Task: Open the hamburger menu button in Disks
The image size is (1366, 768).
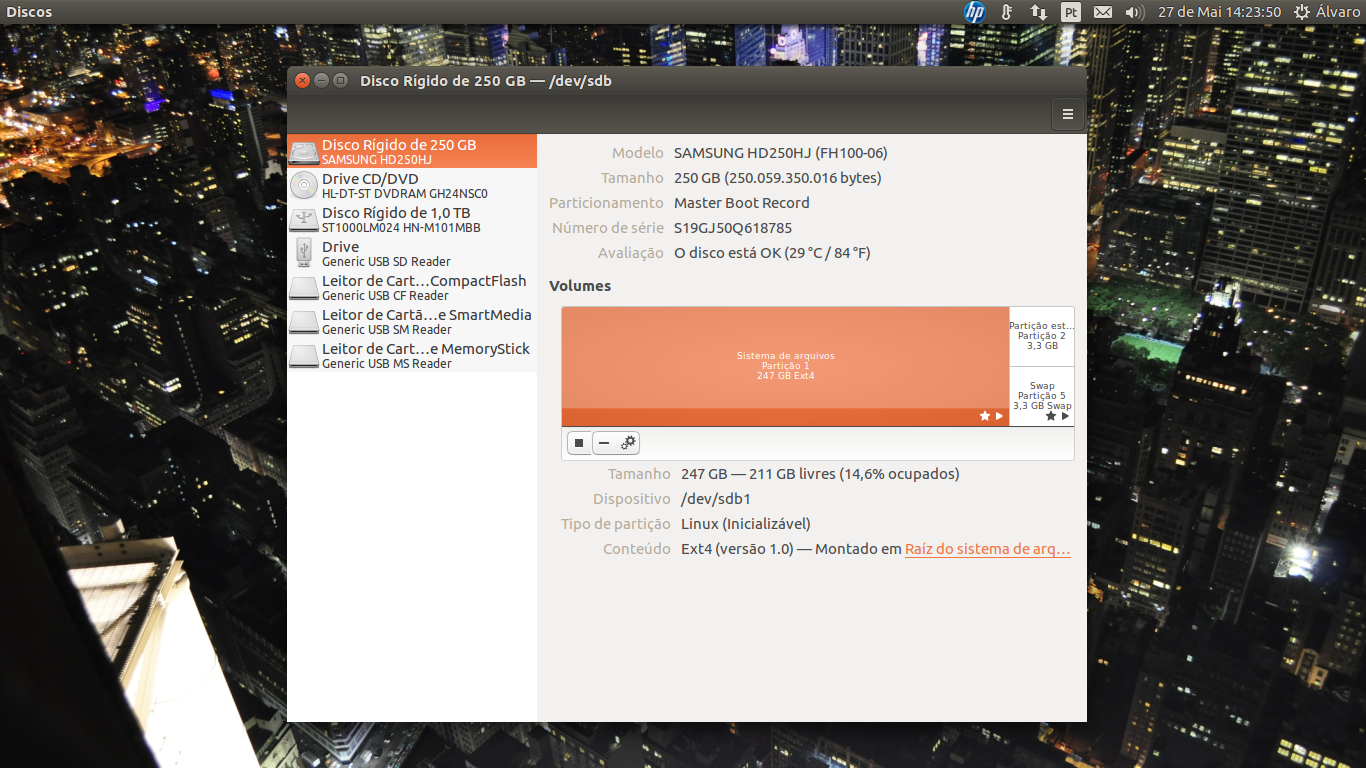Action: point(1067,114)
